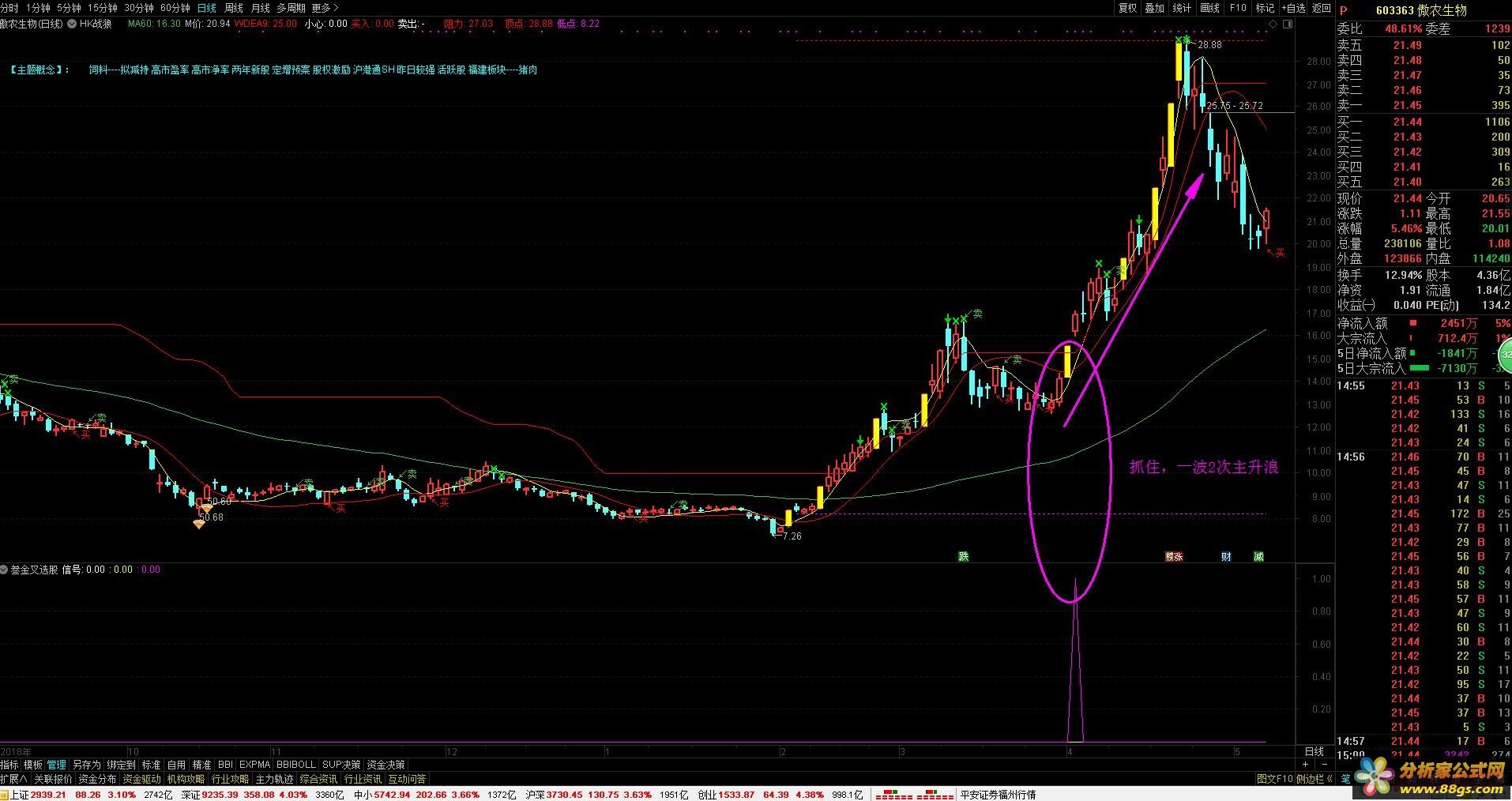Click 另存为 save-as option

pos(87,765)
